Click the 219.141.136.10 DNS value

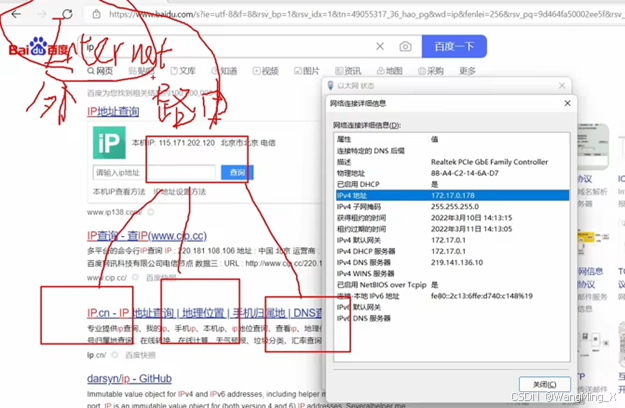457,263
